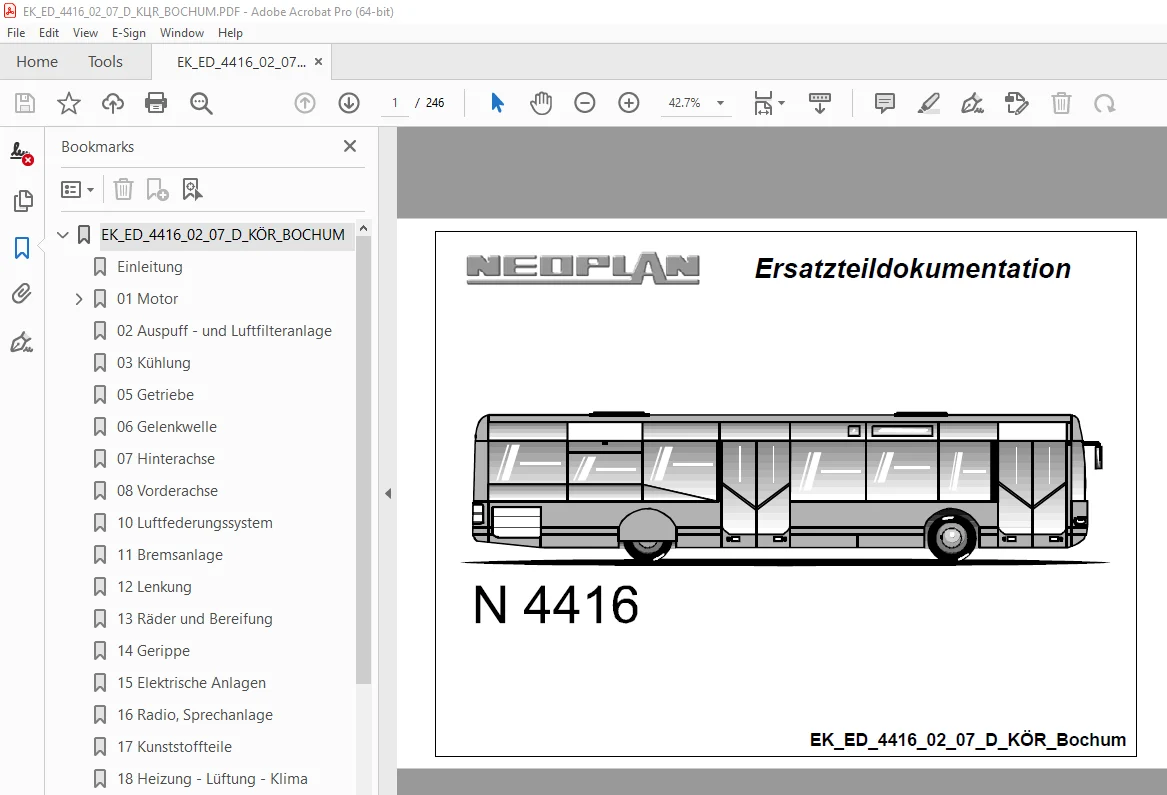The image size is (1167, 795).
Task: Open the zoom level dropdown
Action: 720,103
